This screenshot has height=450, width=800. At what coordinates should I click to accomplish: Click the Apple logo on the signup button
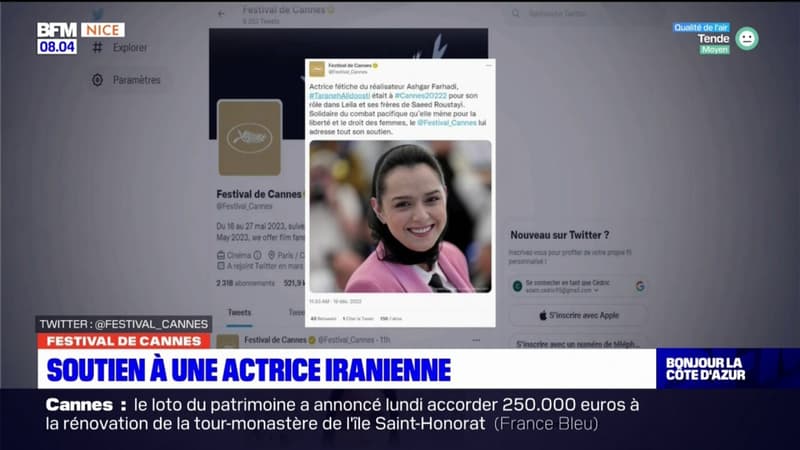click(x=543, y=315)
